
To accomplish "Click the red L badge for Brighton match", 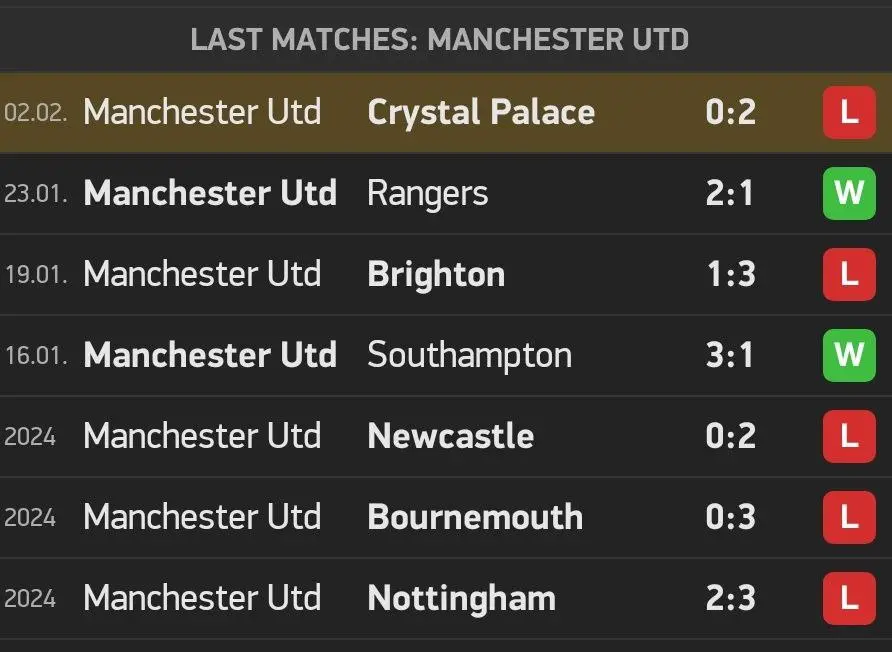I will tap(848, 274).
